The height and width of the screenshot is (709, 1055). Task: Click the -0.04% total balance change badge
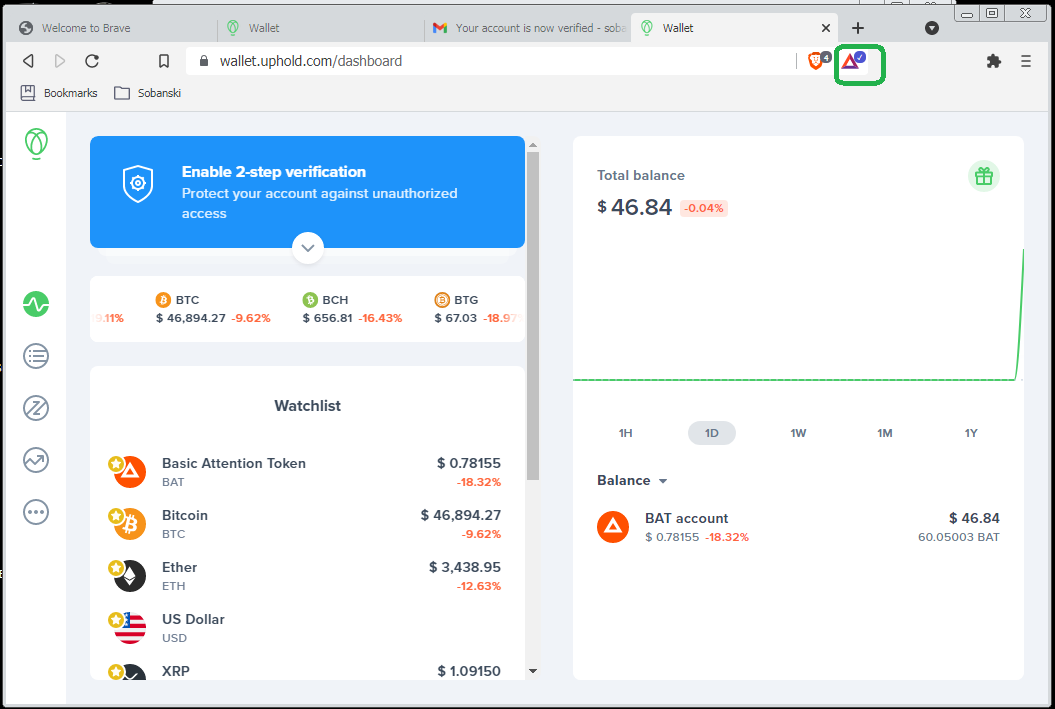coord(704,209)
